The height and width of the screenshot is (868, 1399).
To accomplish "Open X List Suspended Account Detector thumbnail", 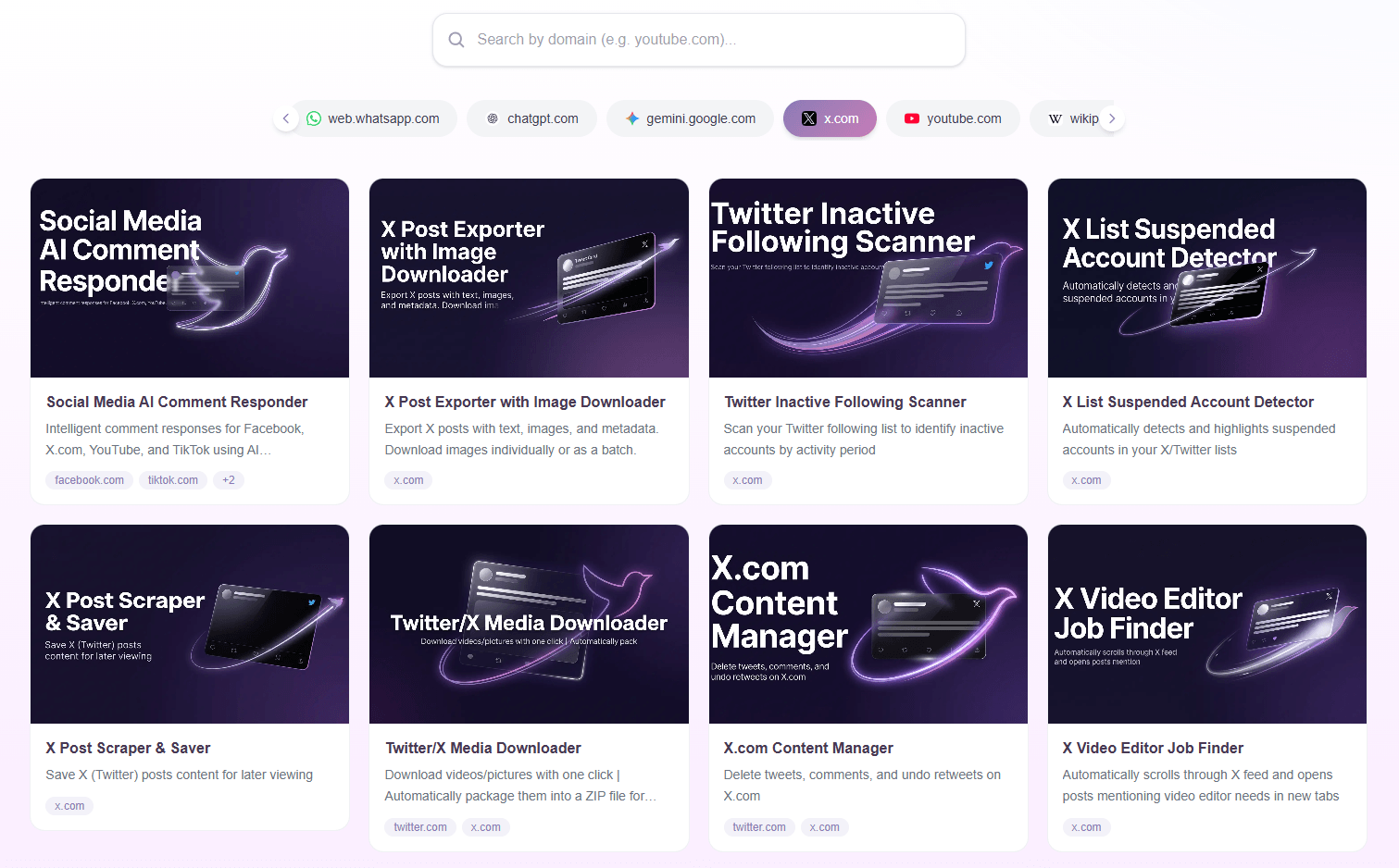I will click(1207, 278).
